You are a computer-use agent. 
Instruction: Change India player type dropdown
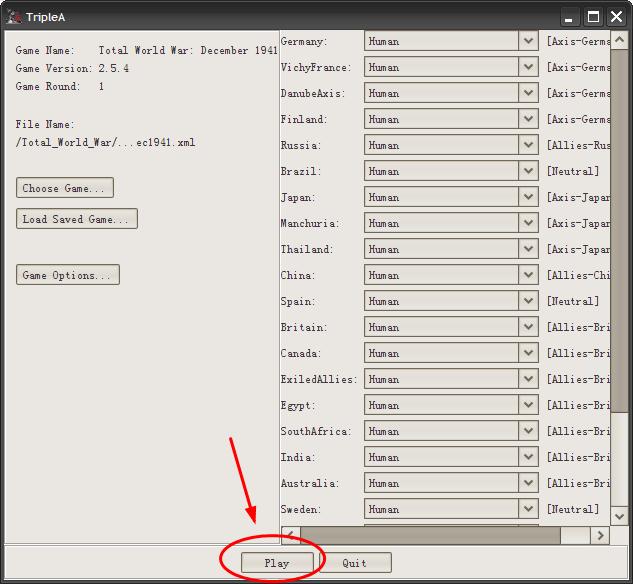pyautogui.click(x=451, y=457)
